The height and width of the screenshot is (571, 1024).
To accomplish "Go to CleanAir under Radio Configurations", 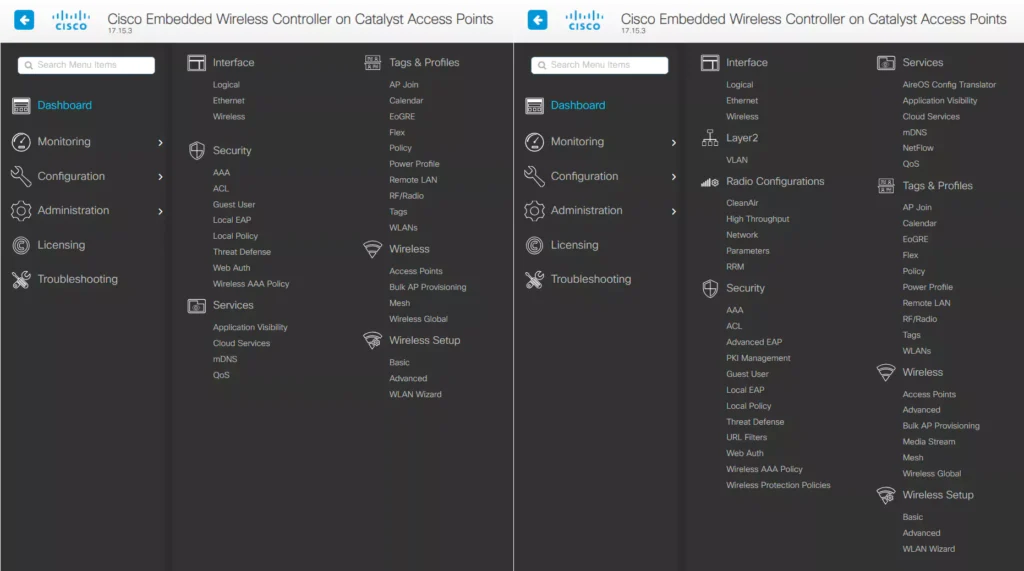I will click(742, 203).
